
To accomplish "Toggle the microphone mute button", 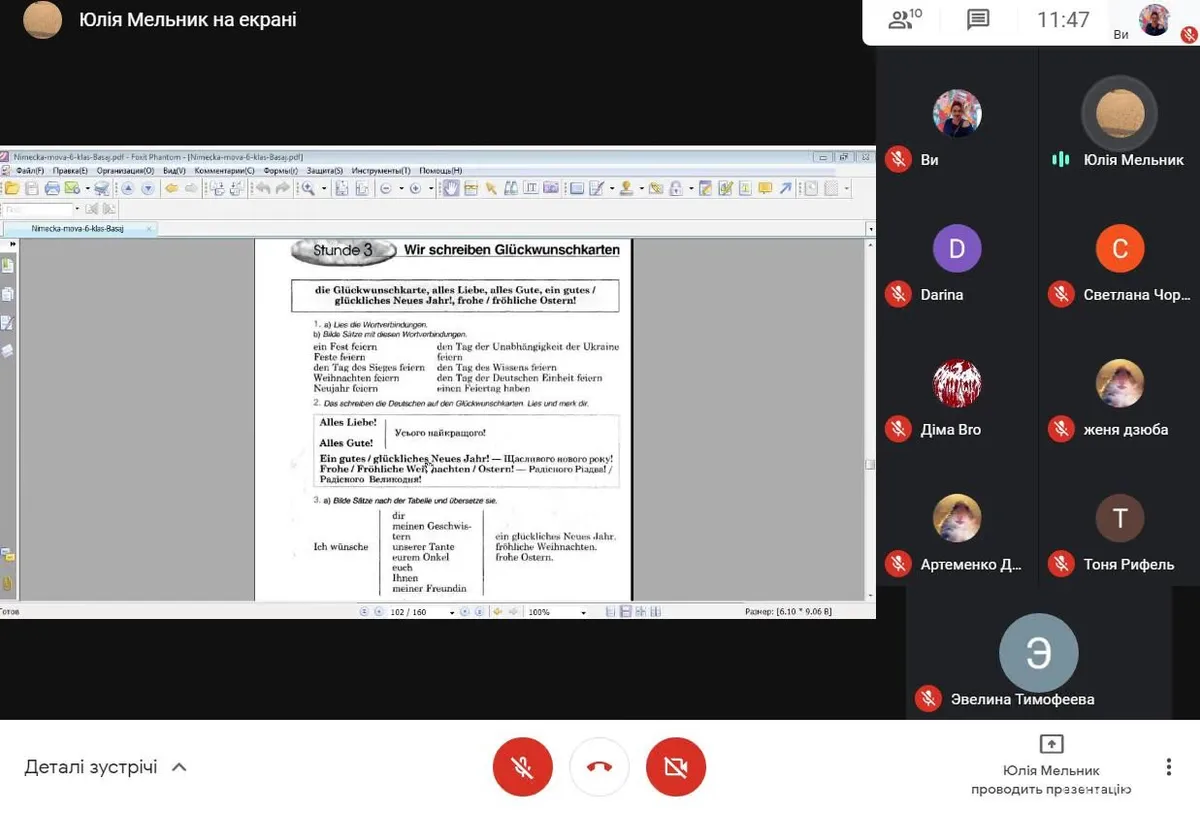I will 522,767.
